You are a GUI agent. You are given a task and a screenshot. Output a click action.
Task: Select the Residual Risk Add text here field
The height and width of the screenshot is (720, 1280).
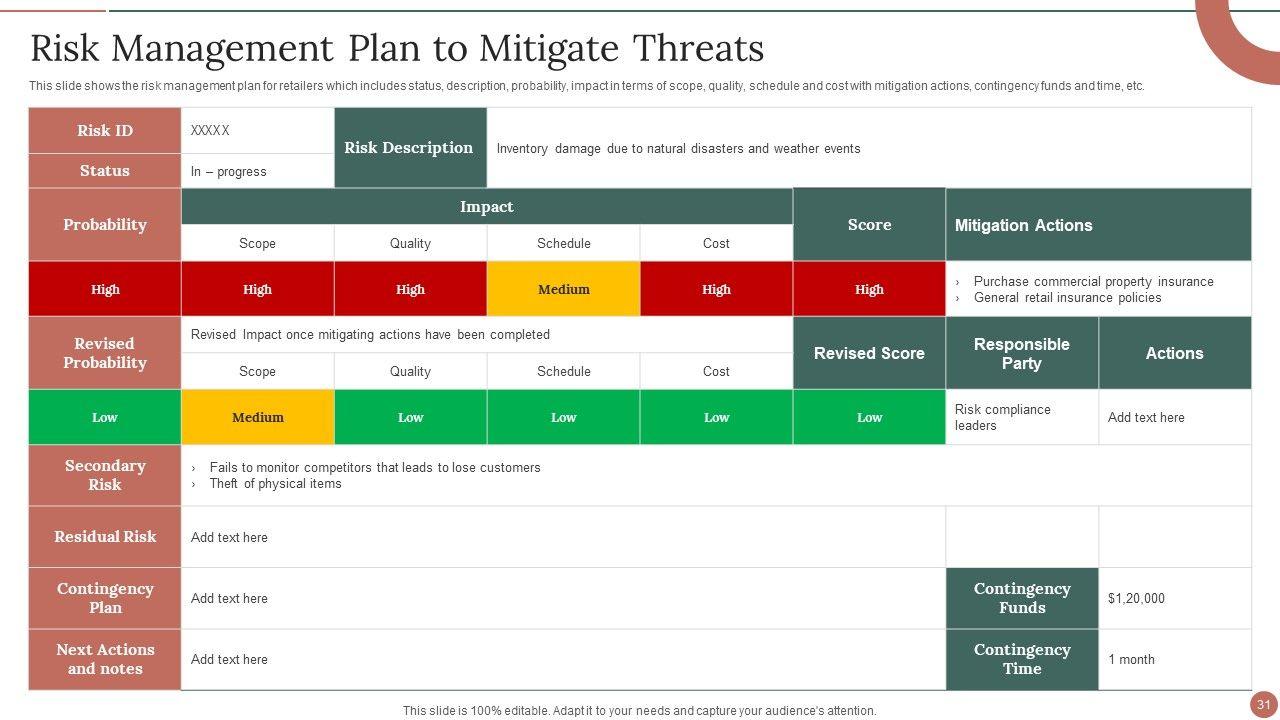point(563,537)
